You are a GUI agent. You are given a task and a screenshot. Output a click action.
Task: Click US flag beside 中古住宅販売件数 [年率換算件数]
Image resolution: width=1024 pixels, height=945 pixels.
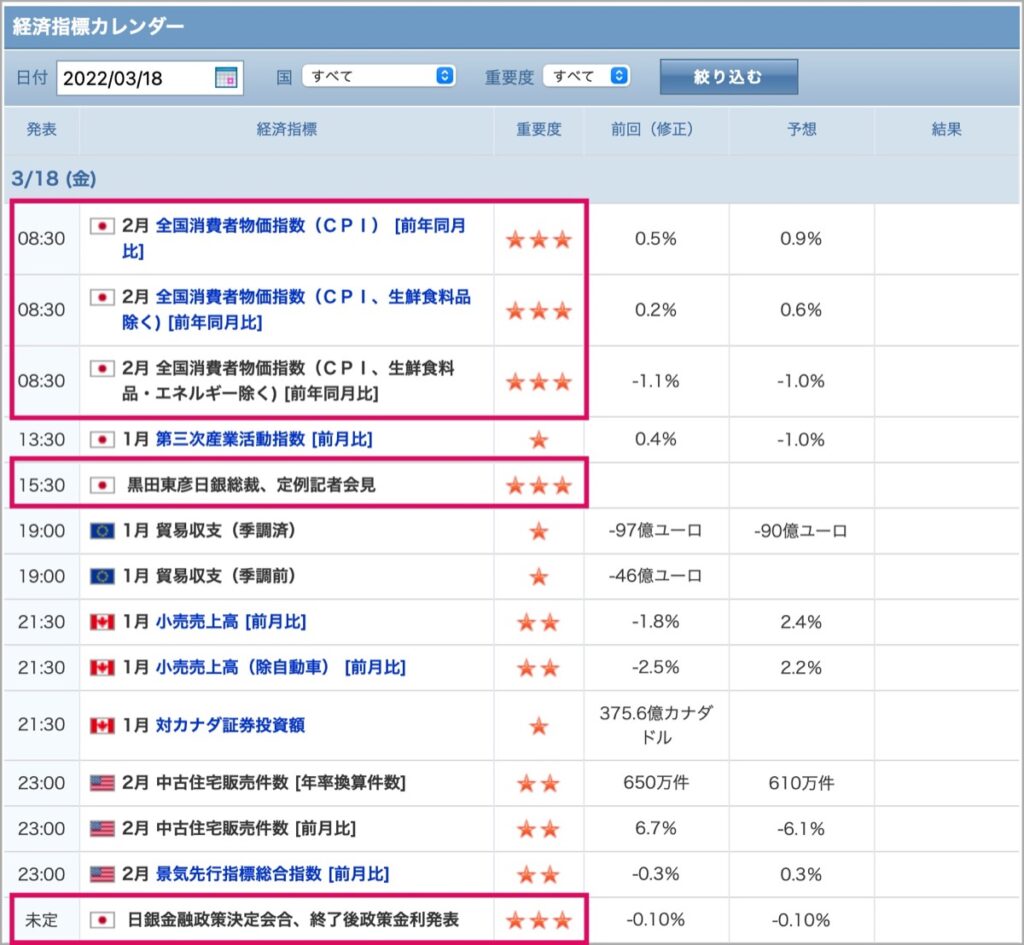click(102, 783)
